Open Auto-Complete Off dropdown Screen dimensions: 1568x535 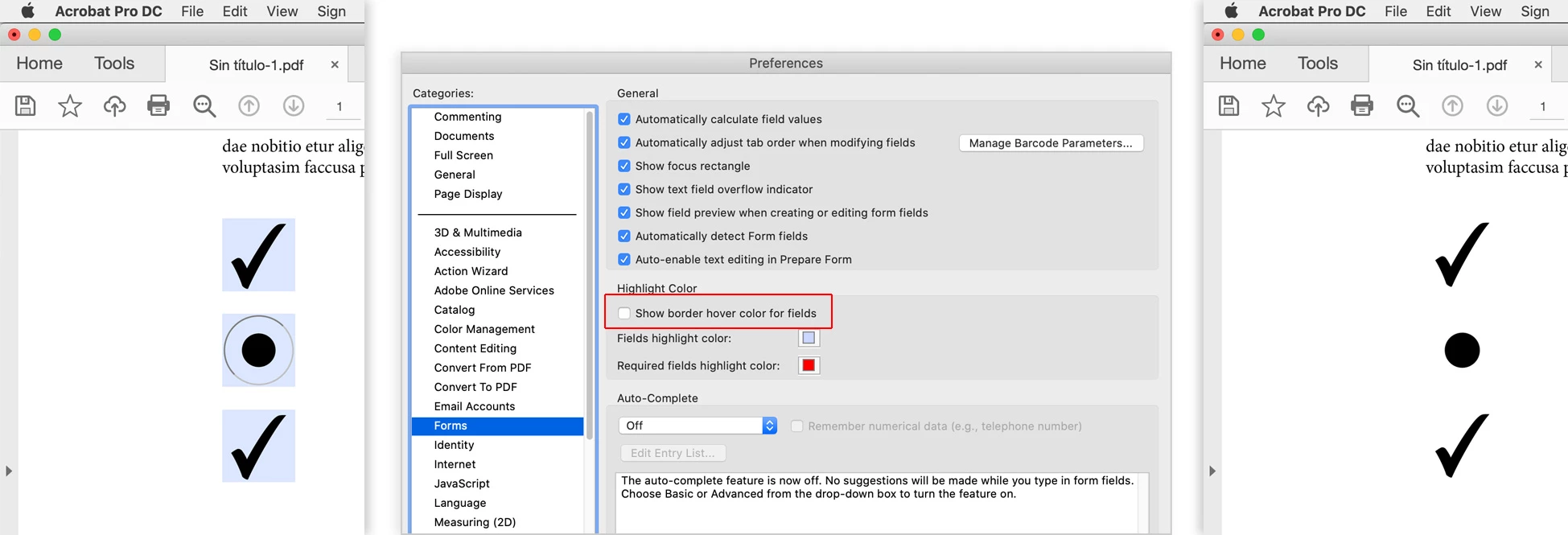698,426
